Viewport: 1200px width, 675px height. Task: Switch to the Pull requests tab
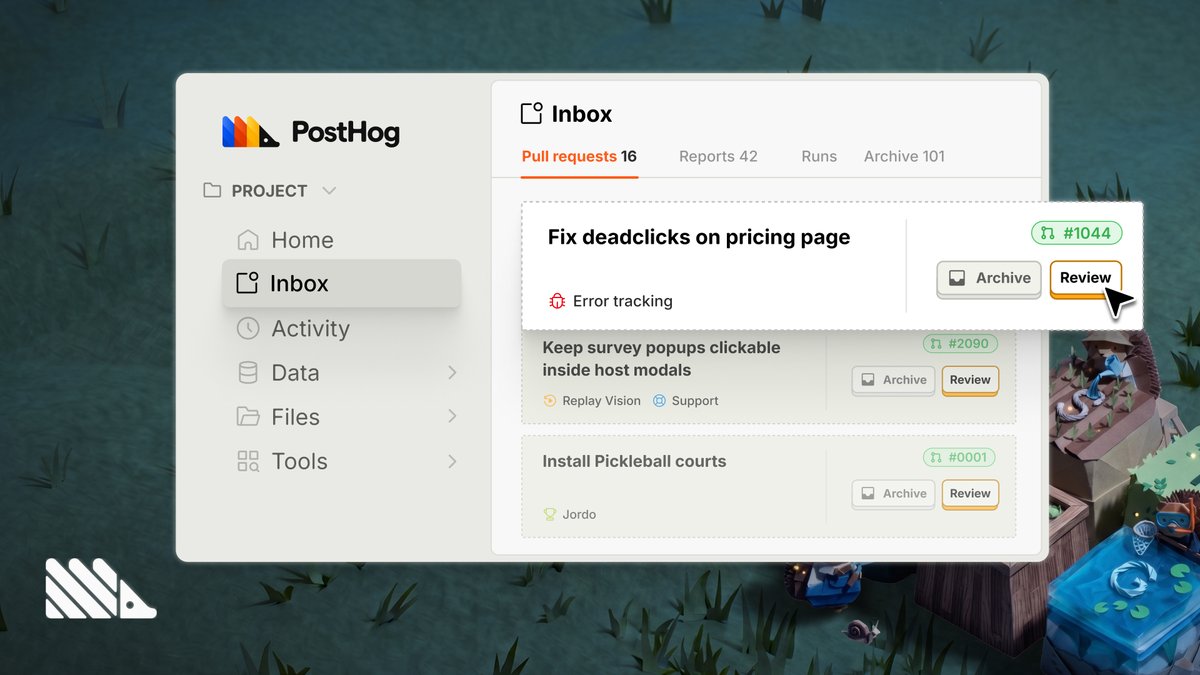[579, 156]
